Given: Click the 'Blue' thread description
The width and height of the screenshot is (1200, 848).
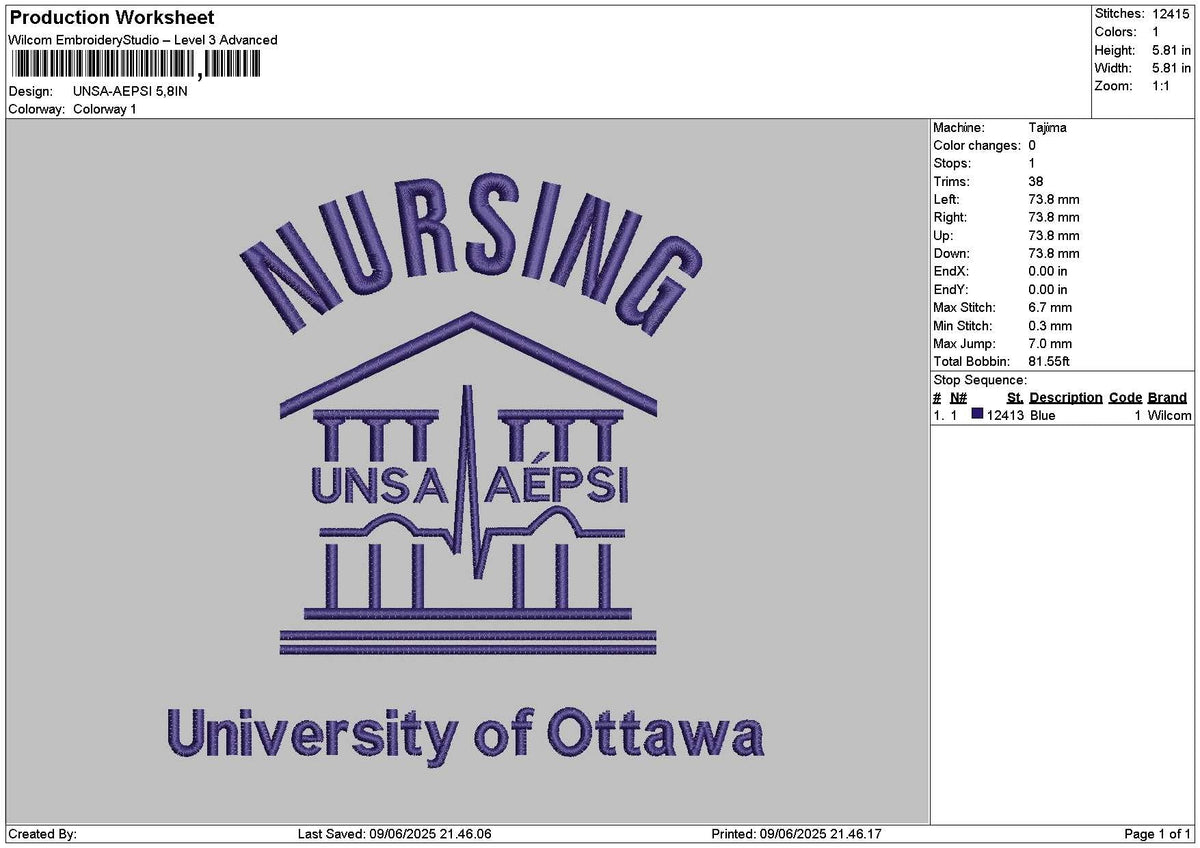Looking at the screenshot, I should pos(1042,416).
